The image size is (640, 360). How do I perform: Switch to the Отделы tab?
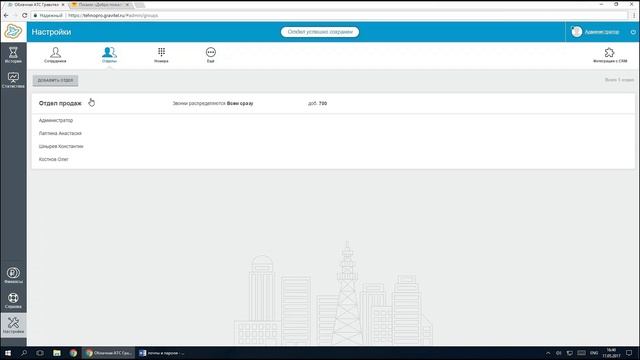pyautogui.click(x=109, y=55)
